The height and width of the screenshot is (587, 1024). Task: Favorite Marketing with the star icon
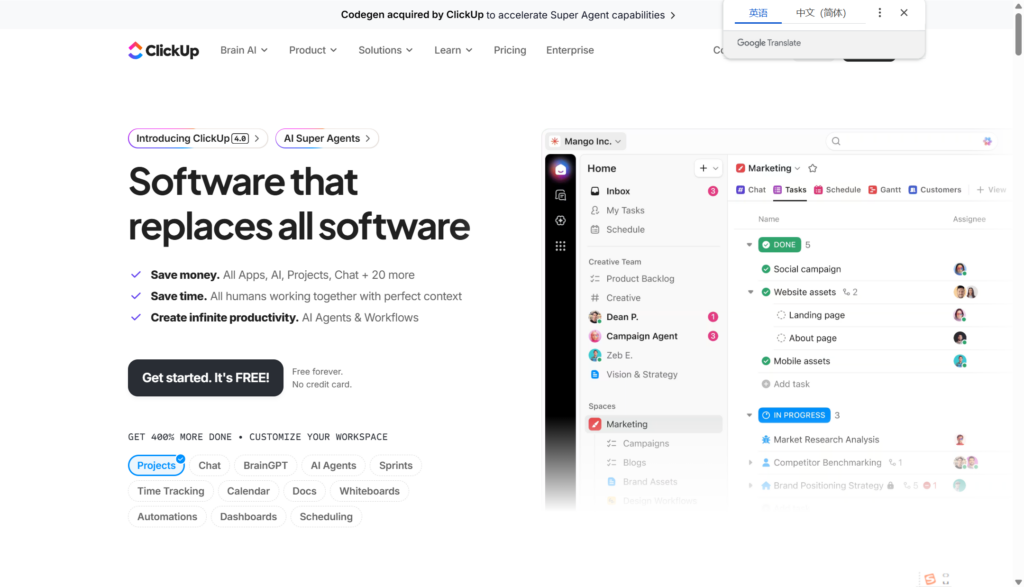point(812,168)
